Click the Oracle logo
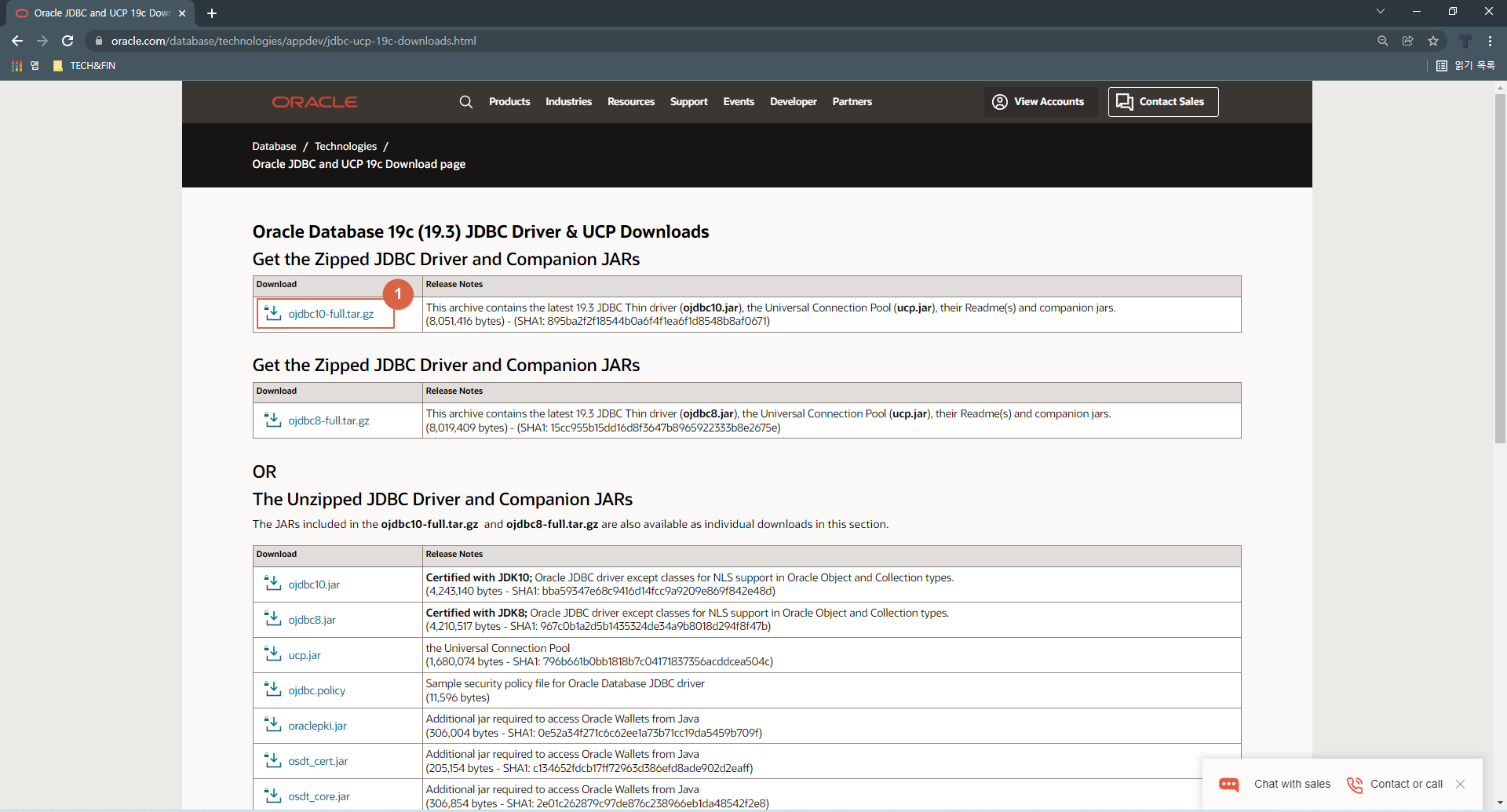The height and width of the screenshot is (812, 1507). (315, 102)
